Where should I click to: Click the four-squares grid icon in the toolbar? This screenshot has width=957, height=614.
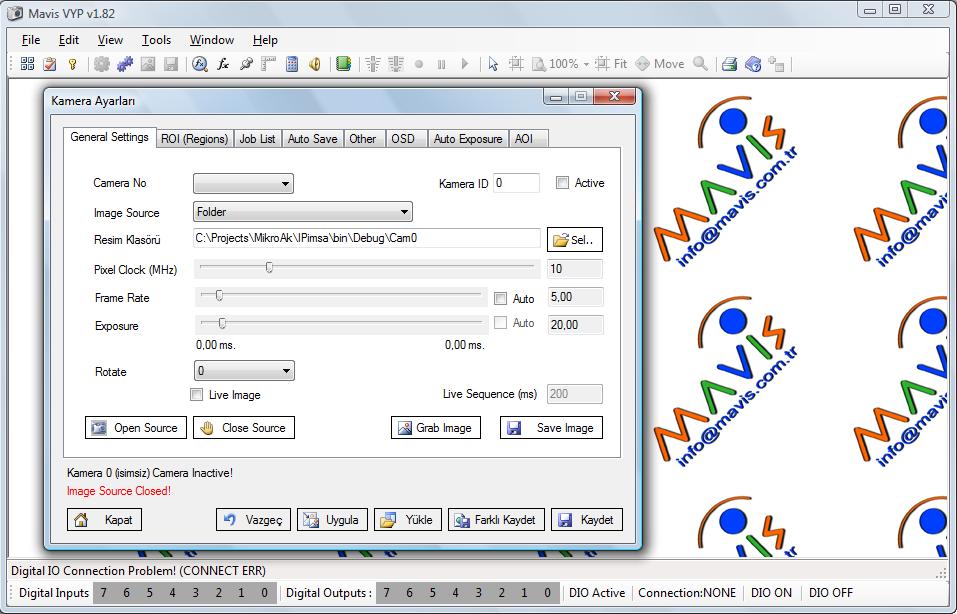click(x=27, y=63)
